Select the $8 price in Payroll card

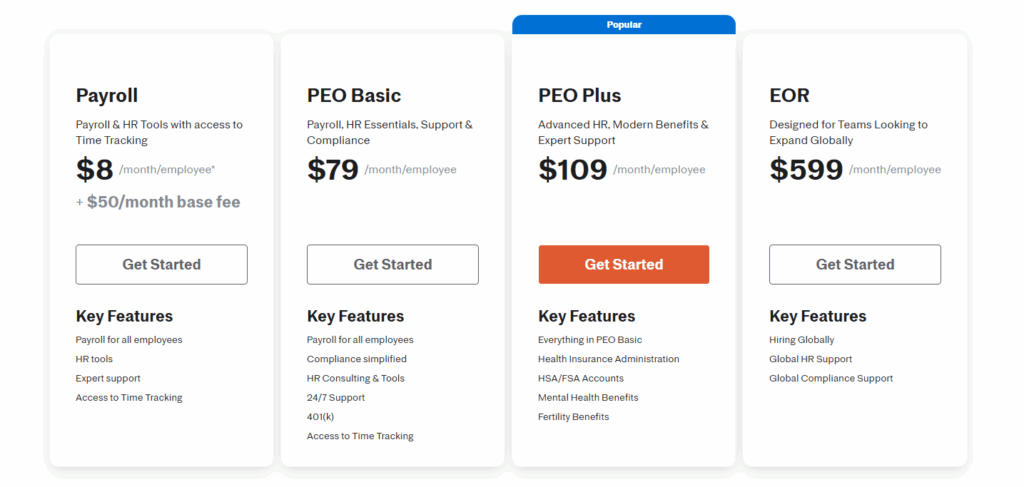95,170
